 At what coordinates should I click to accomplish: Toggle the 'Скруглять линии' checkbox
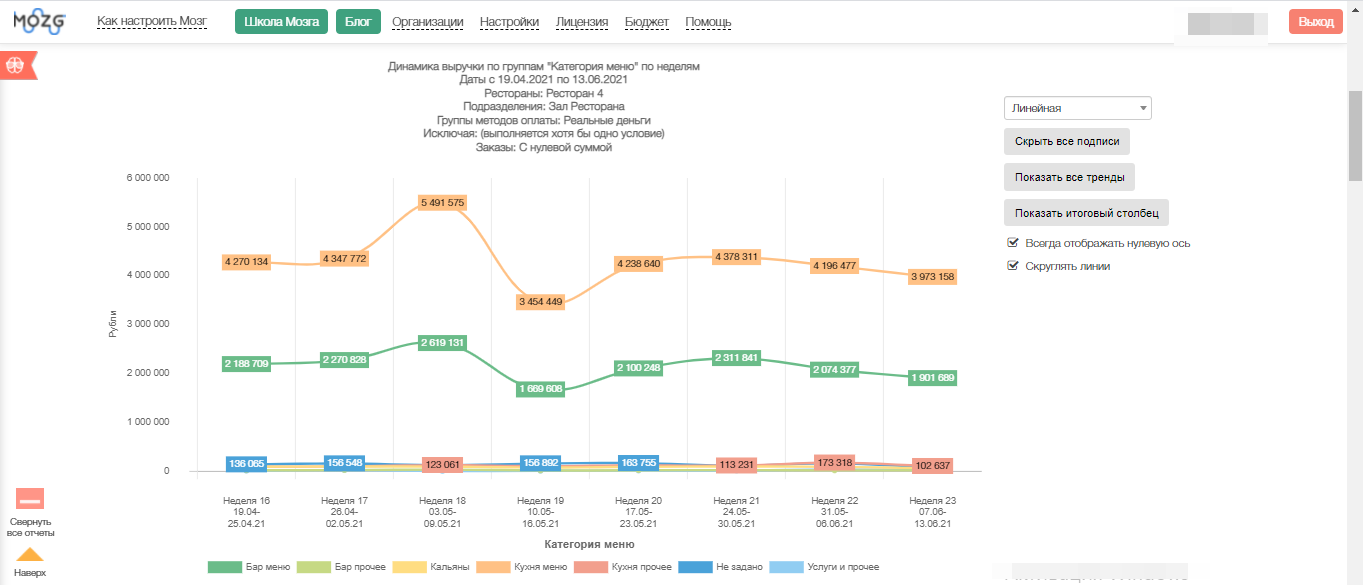tap(1013, 266)
